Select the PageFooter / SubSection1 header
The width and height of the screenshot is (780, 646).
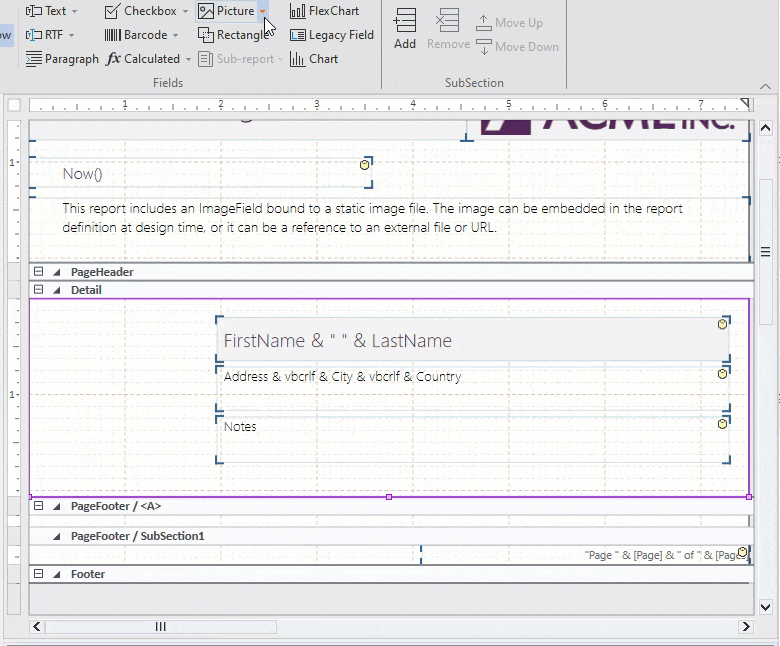click(x=137, y=536)
